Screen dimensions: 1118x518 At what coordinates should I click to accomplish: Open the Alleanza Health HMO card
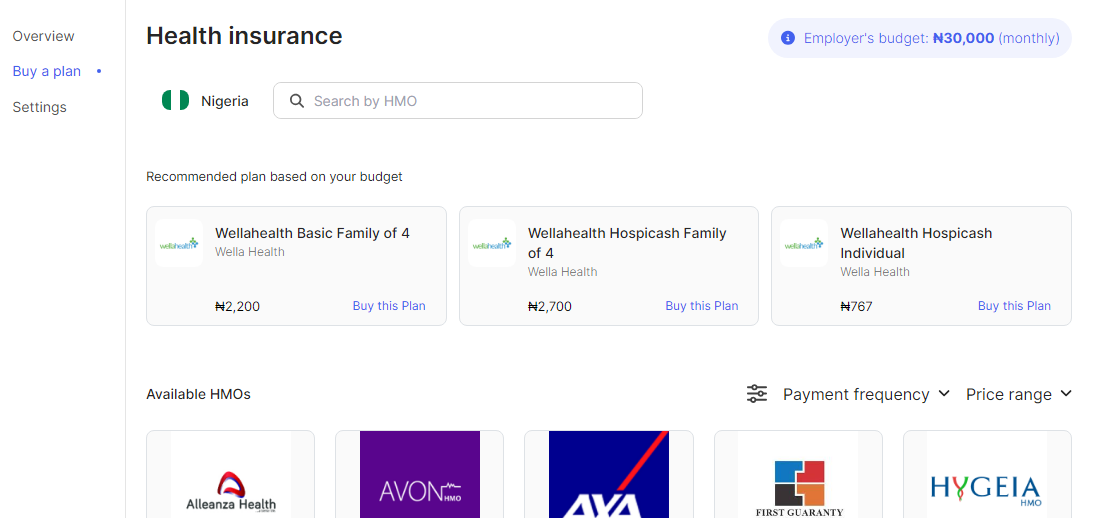[x=231, y=475]
